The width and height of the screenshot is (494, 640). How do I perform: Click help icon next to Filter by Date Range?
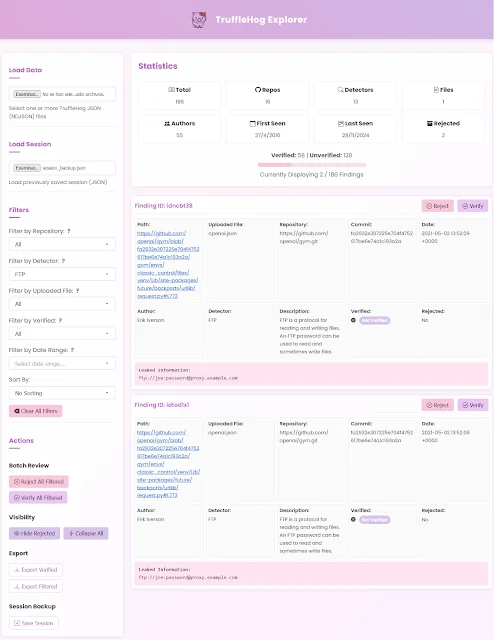[x=72, y=350]
